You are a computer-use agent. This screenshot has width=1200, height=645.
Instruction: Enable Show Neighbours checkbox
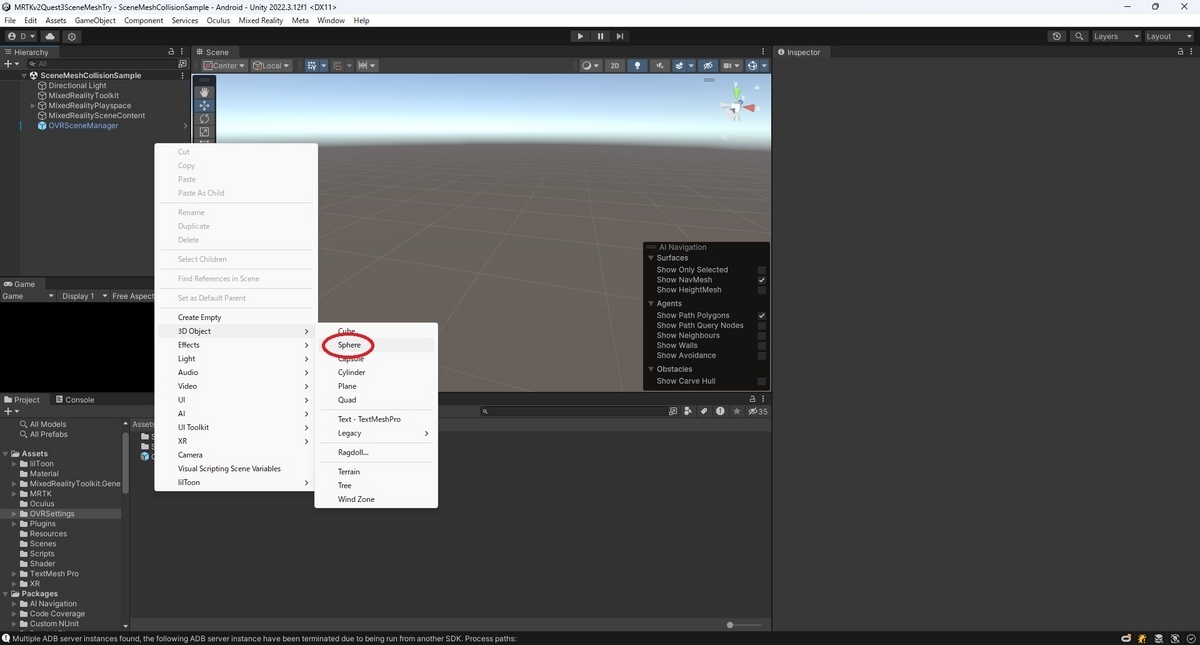point(762,336)
